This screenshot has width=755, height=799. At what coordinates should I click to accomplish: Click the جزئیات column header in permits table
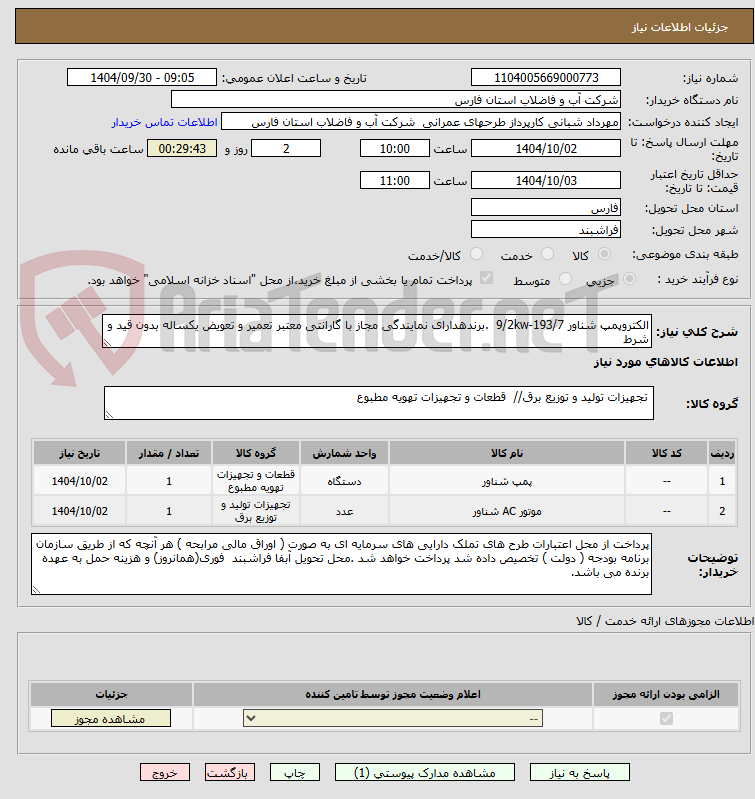coord(111,695)
